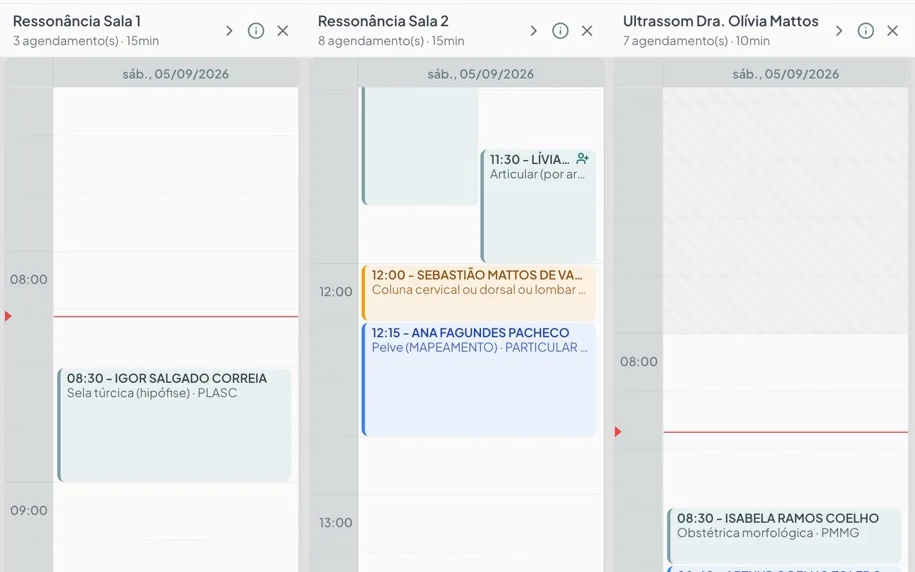Open 08:30 IGOR SALGADO CORREIA appointment

[x=174, y=425]
